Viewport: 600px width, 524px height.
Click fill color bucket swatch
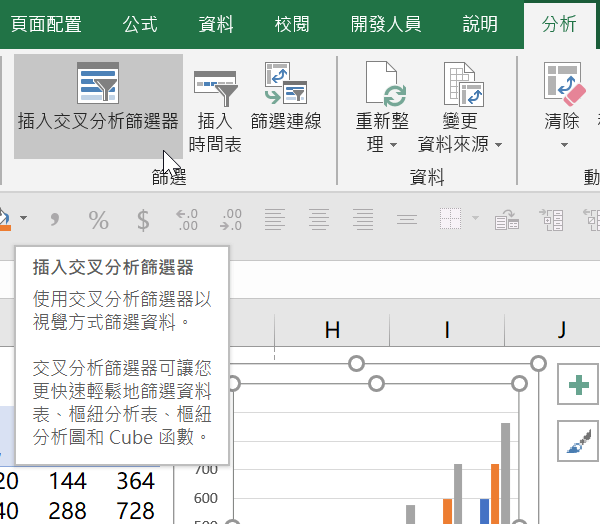5,220
